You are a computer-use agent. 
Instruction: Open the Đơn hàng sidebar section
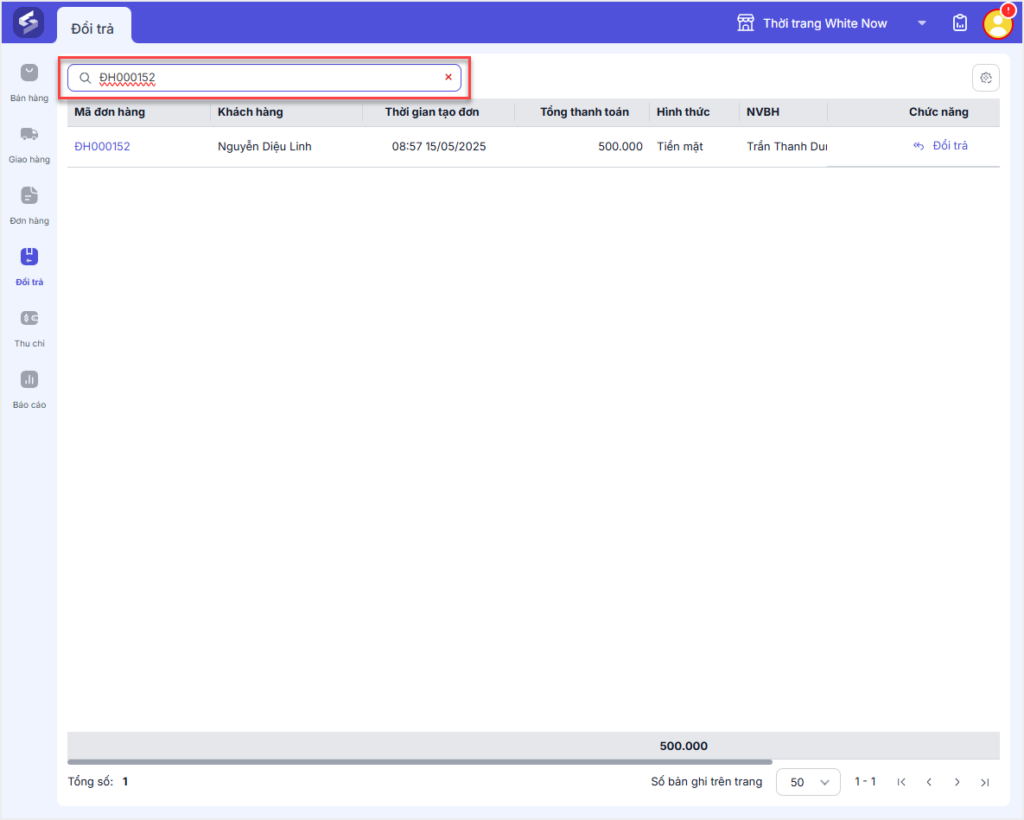click(29, 206)
